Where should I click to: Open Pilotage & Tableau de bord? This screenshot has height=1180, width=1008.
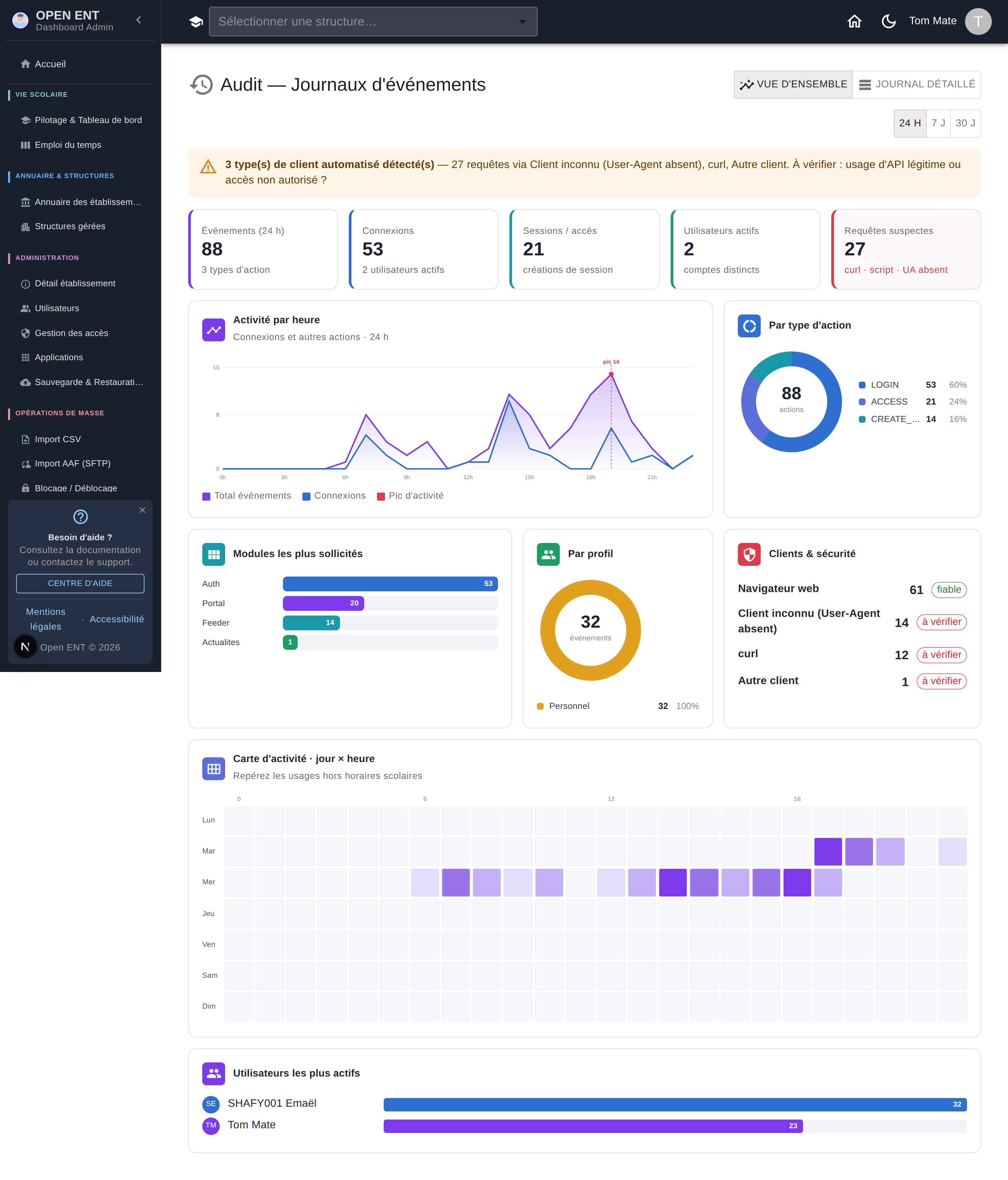pos(80,120)
